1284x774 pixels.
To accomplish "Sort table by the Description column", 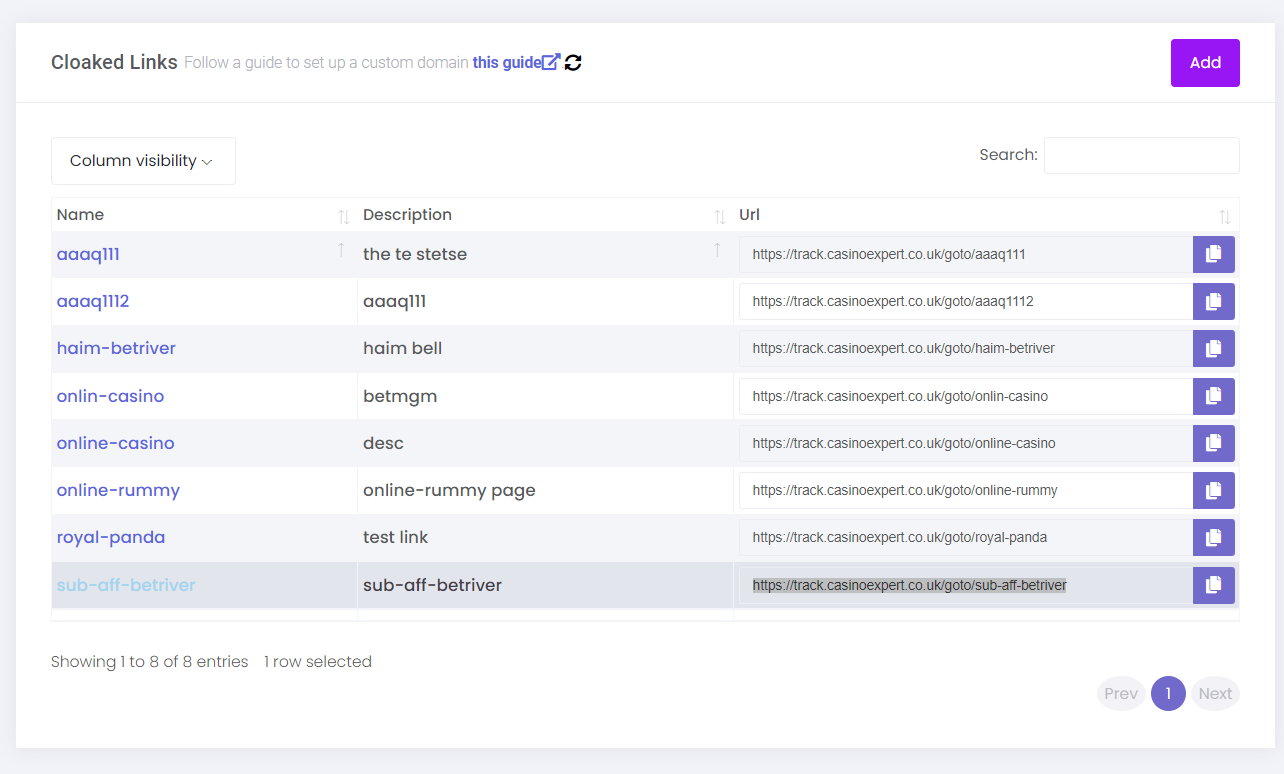I will pos(545,215).
